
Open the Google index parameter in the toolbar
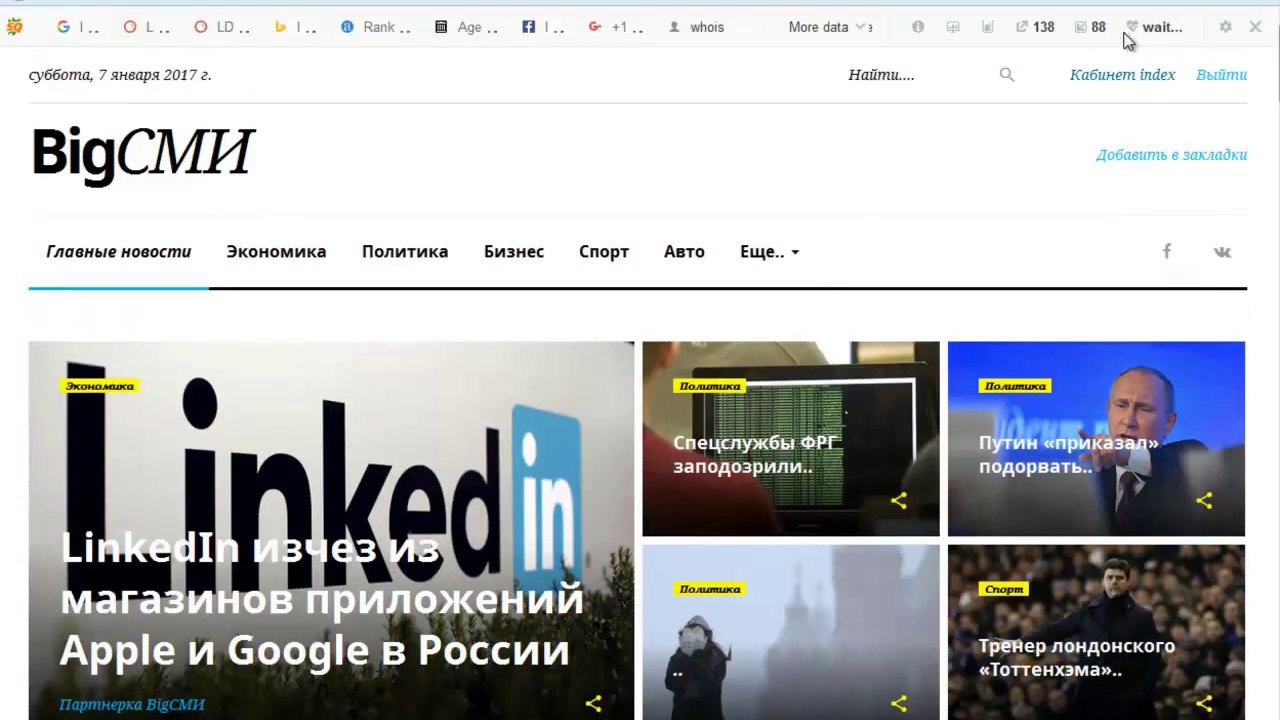77,27
